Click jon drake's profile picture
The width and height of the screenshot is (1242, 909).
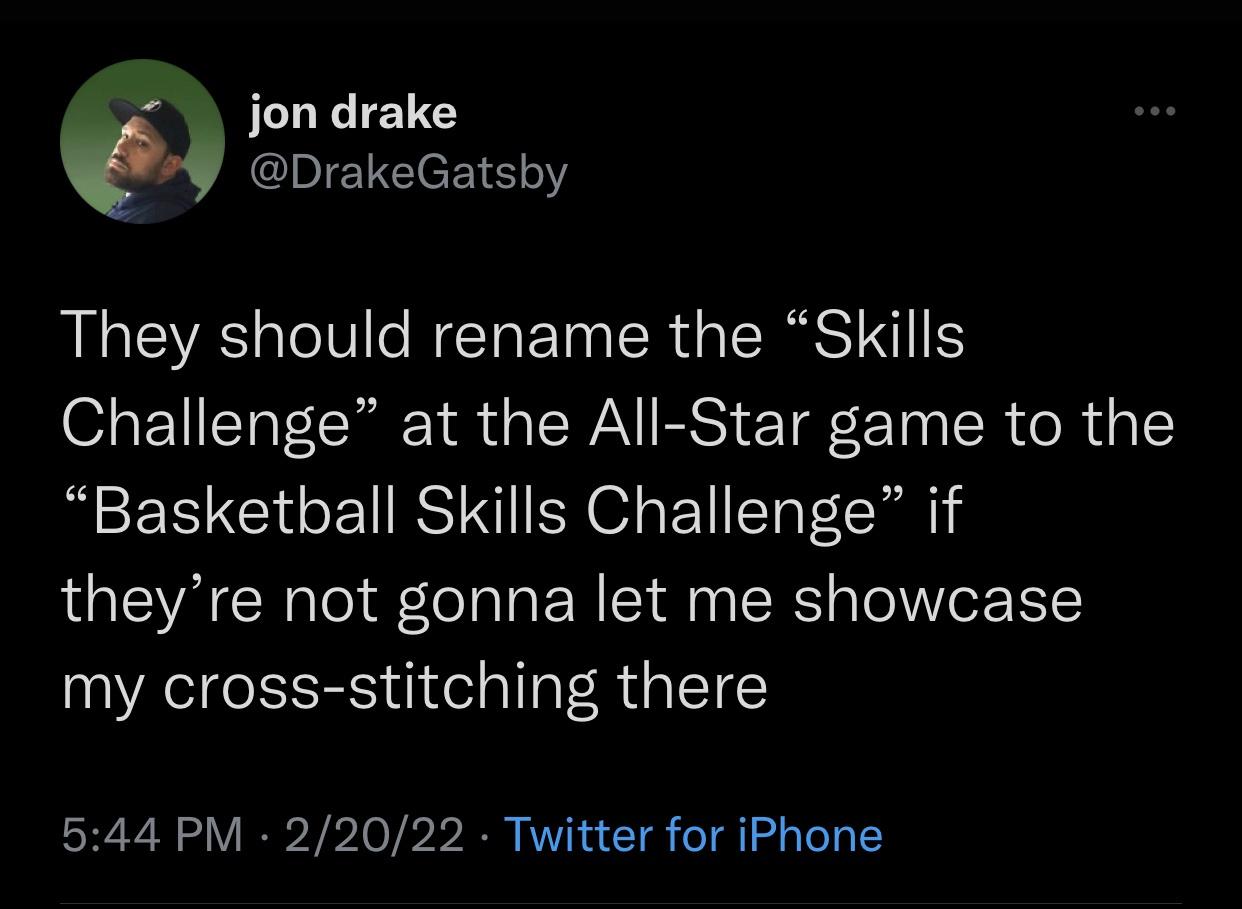tap(141, 143)
